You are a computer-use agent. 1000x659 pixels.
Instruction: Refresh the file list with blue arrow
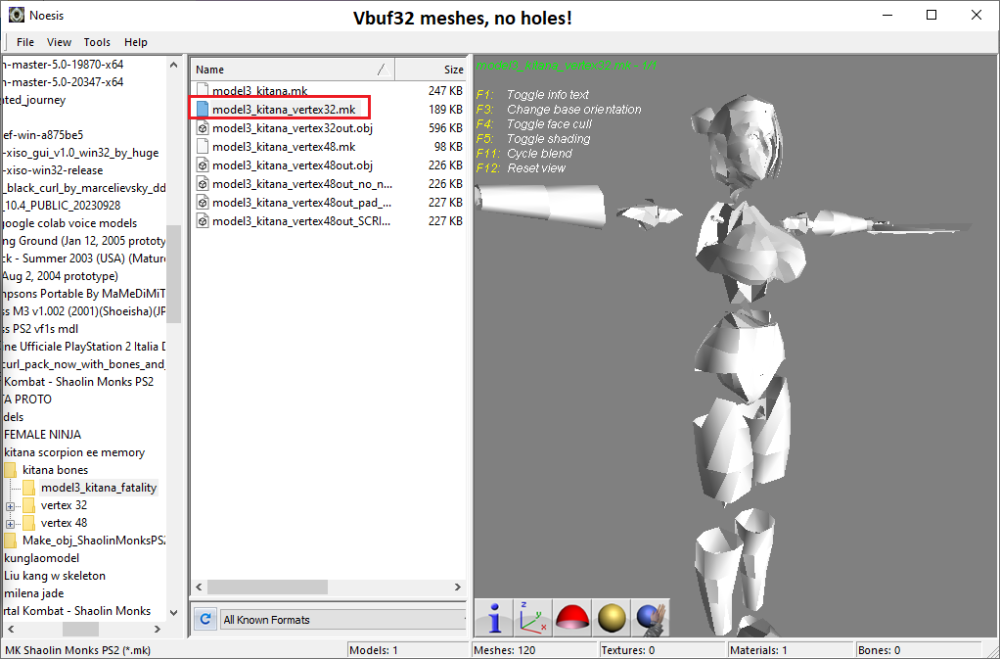205,620
